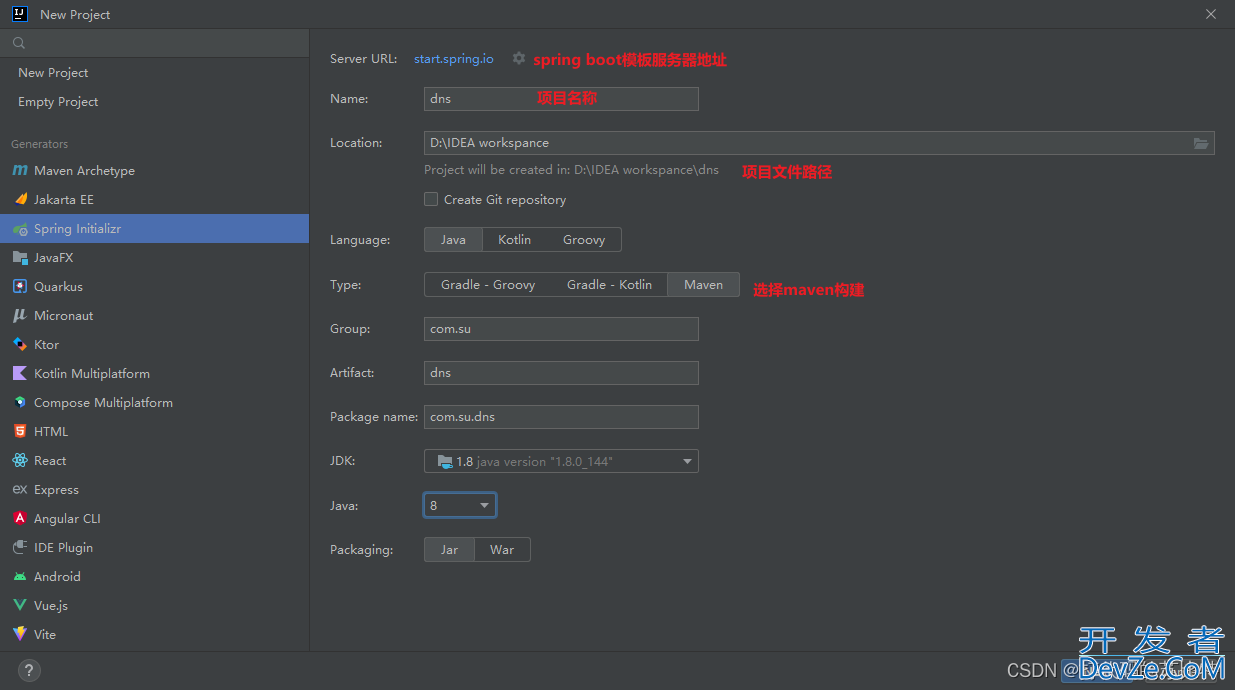Select the JavaFX generator icon
The width and height of the screenshot is (1235, 690).
tap(20, 258)
